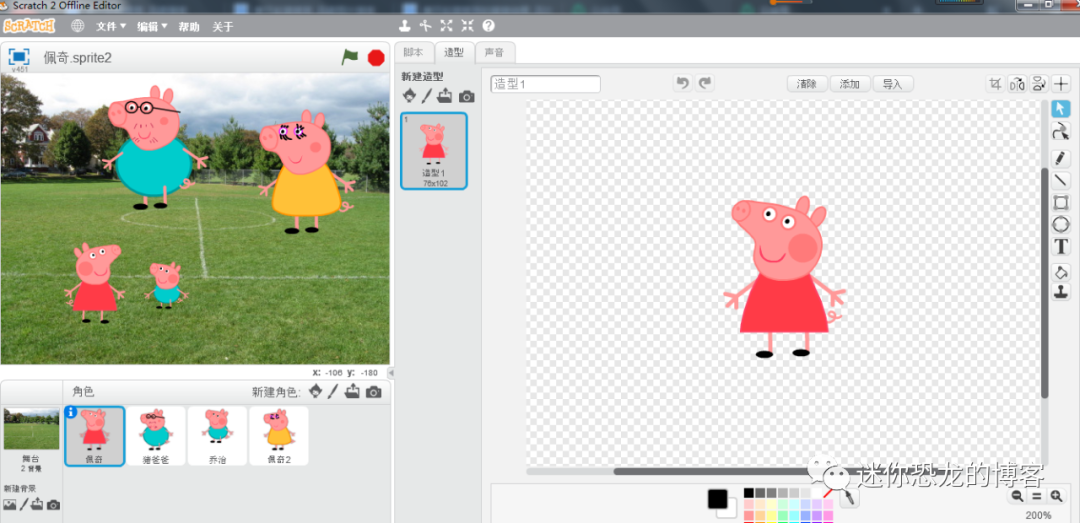Viewport: 1080px width, 523px height.
Task: Pick the black color swatch in palette
Action: point(749,493)
